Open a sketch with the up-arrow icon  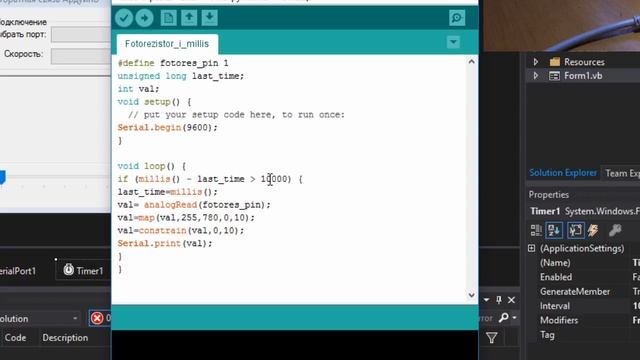189,18
